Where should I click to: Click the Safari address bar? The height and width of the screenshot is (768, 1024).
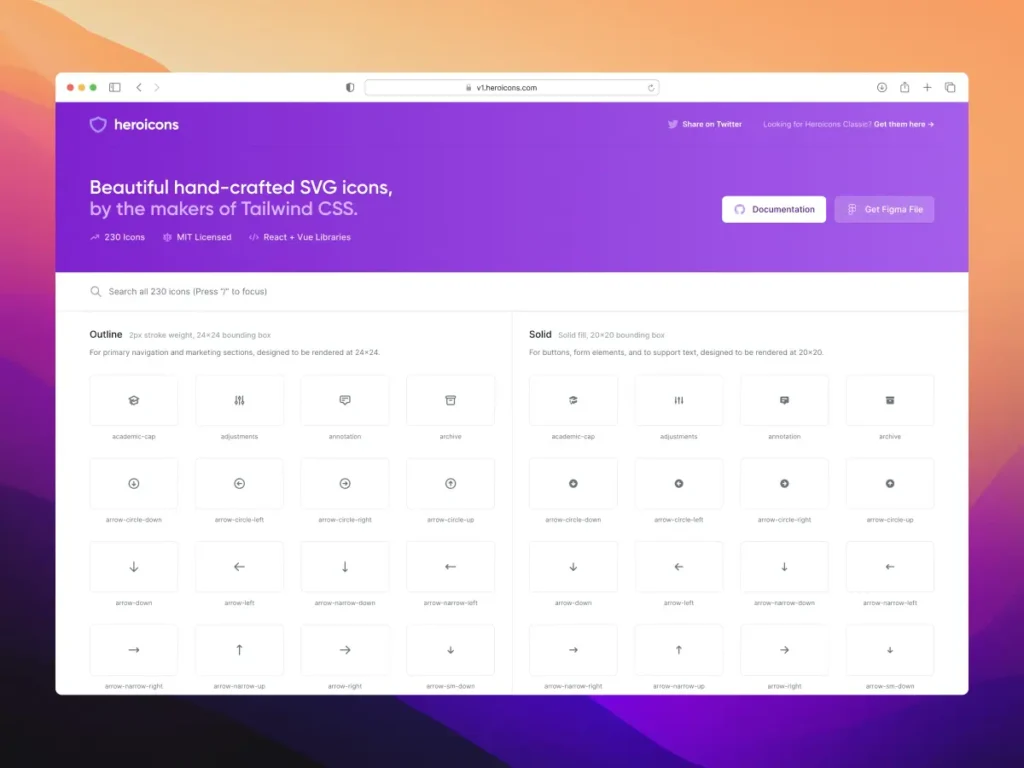(x=512, y=87)
